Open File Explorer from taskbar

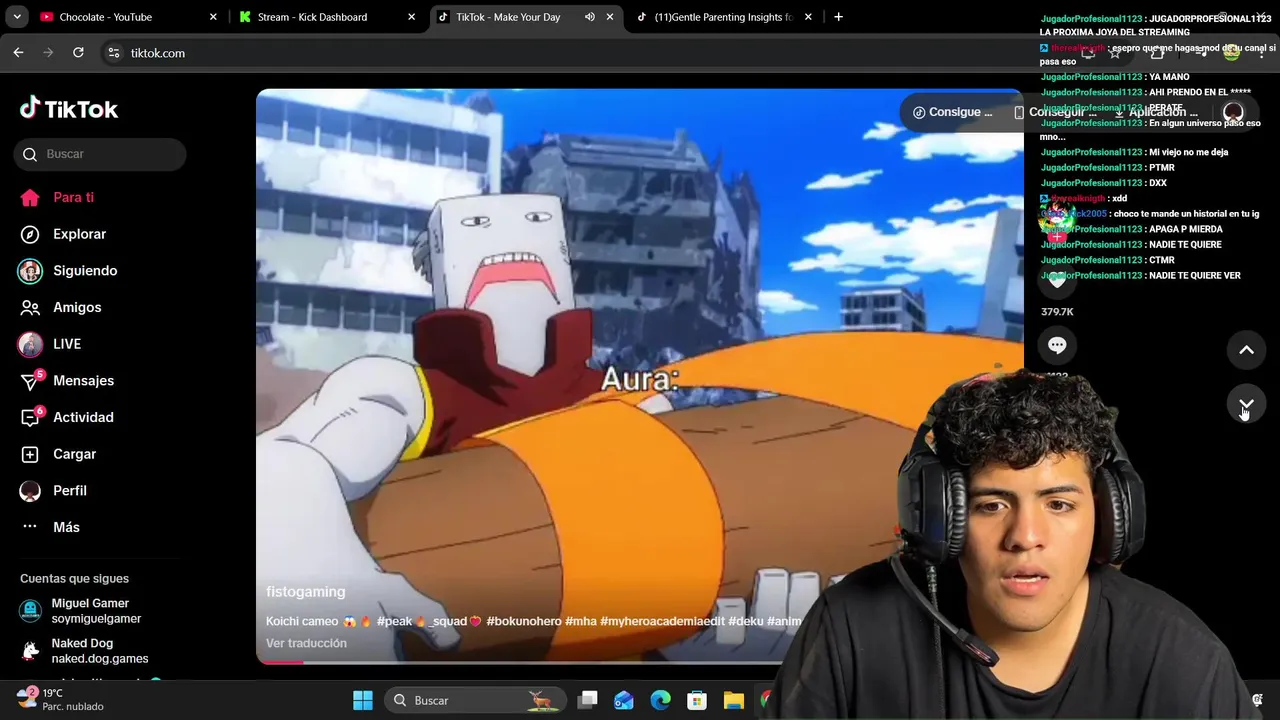pyautogui.click(x=733, y=700)
